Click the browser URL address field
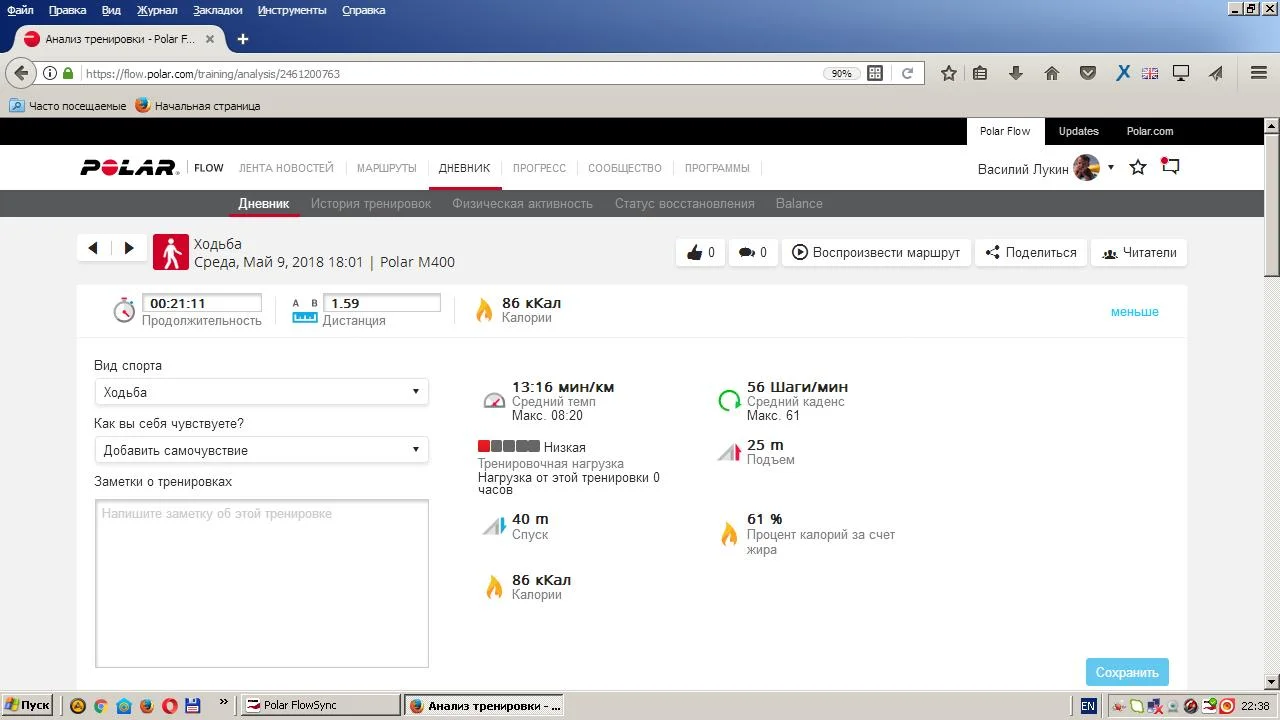Image resolution: width=1280 pixels, height=720 pixels. click(x=450, y=73)
